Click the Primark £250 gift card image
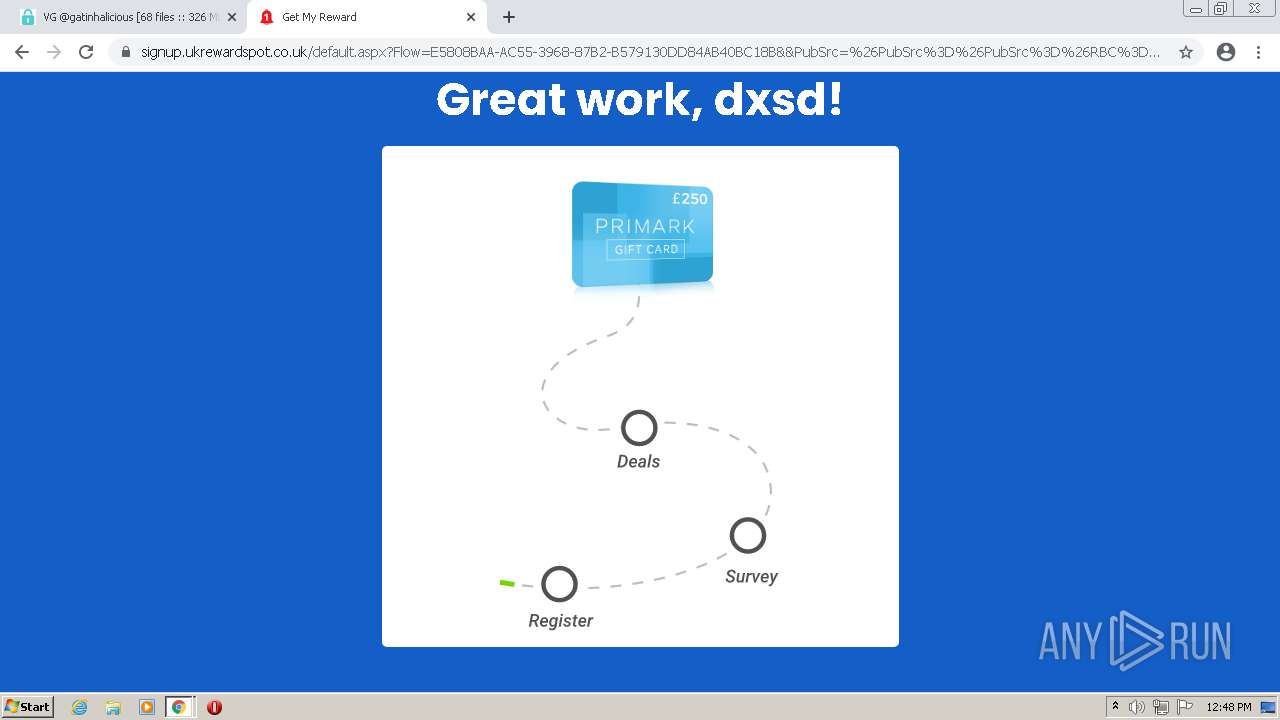The width and height of the screenshot is (1280, 720). [x=642, y=235]
